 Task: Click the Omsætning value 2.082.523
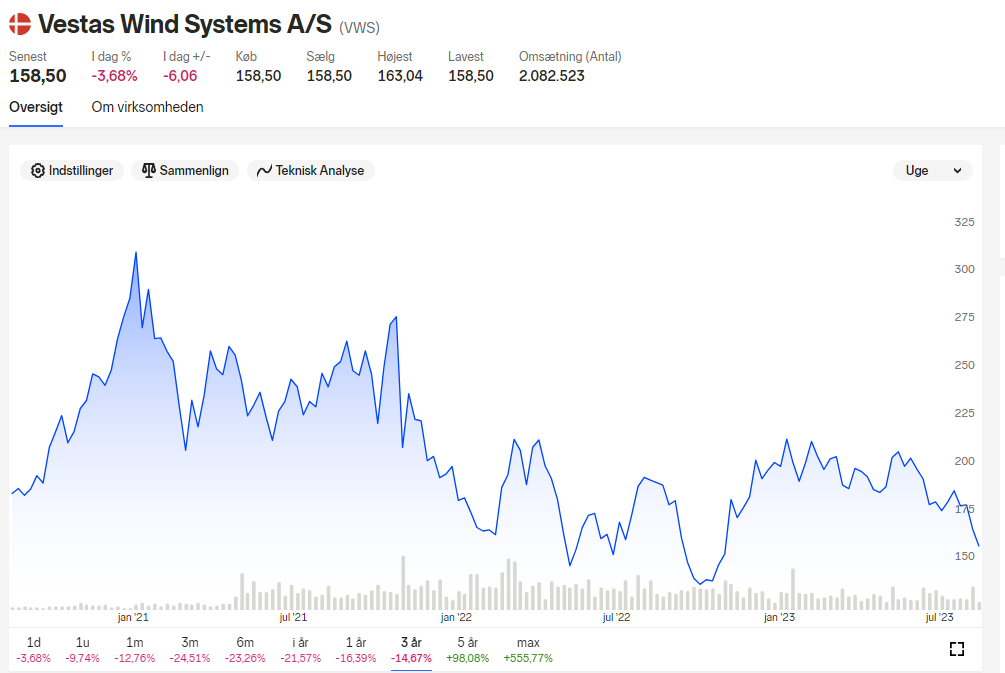click(x=552, y=76)
